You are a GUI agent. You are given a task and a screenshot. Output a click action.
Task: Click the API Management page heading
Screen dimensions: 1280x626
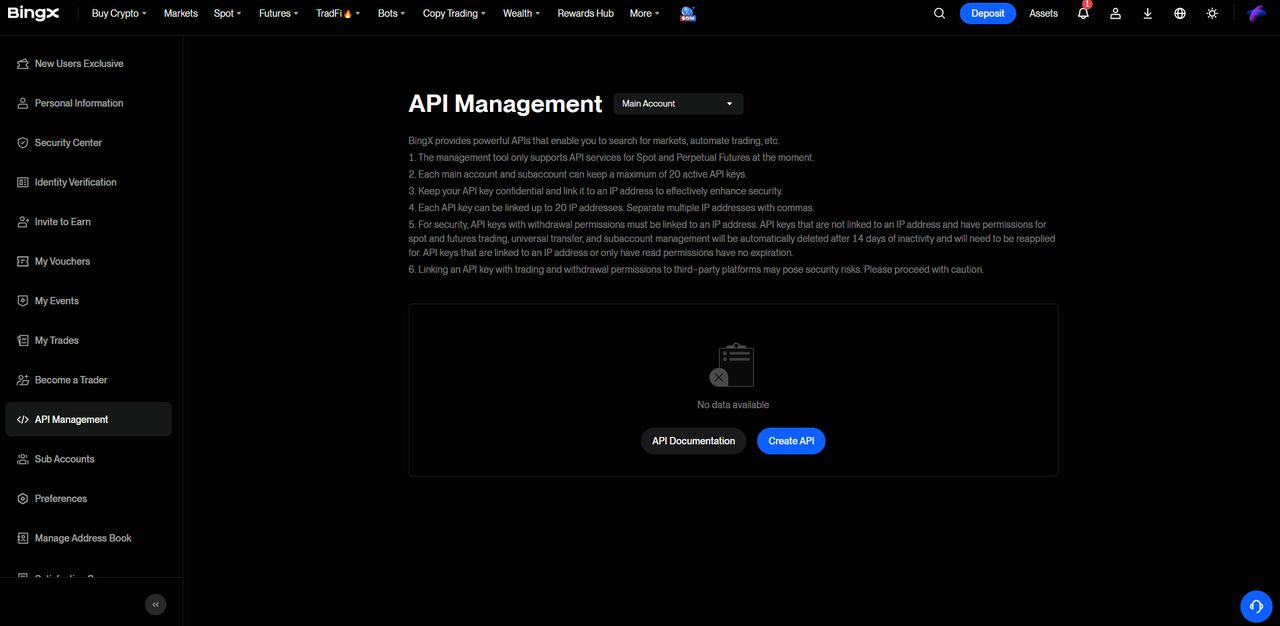coord(505,104)
